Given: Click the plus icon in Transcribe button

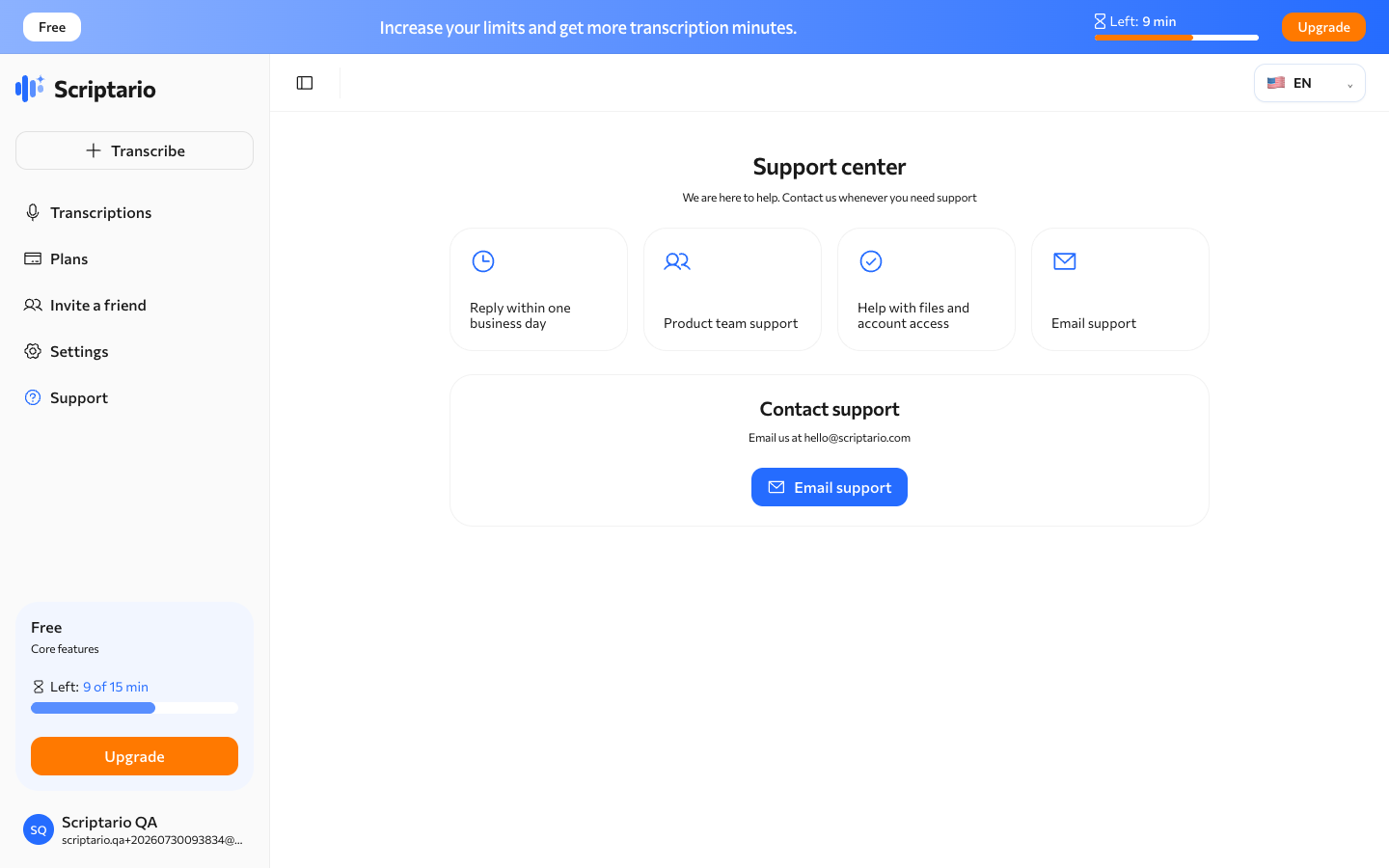Looking at the screenshot, I should [x=94, y=150].
